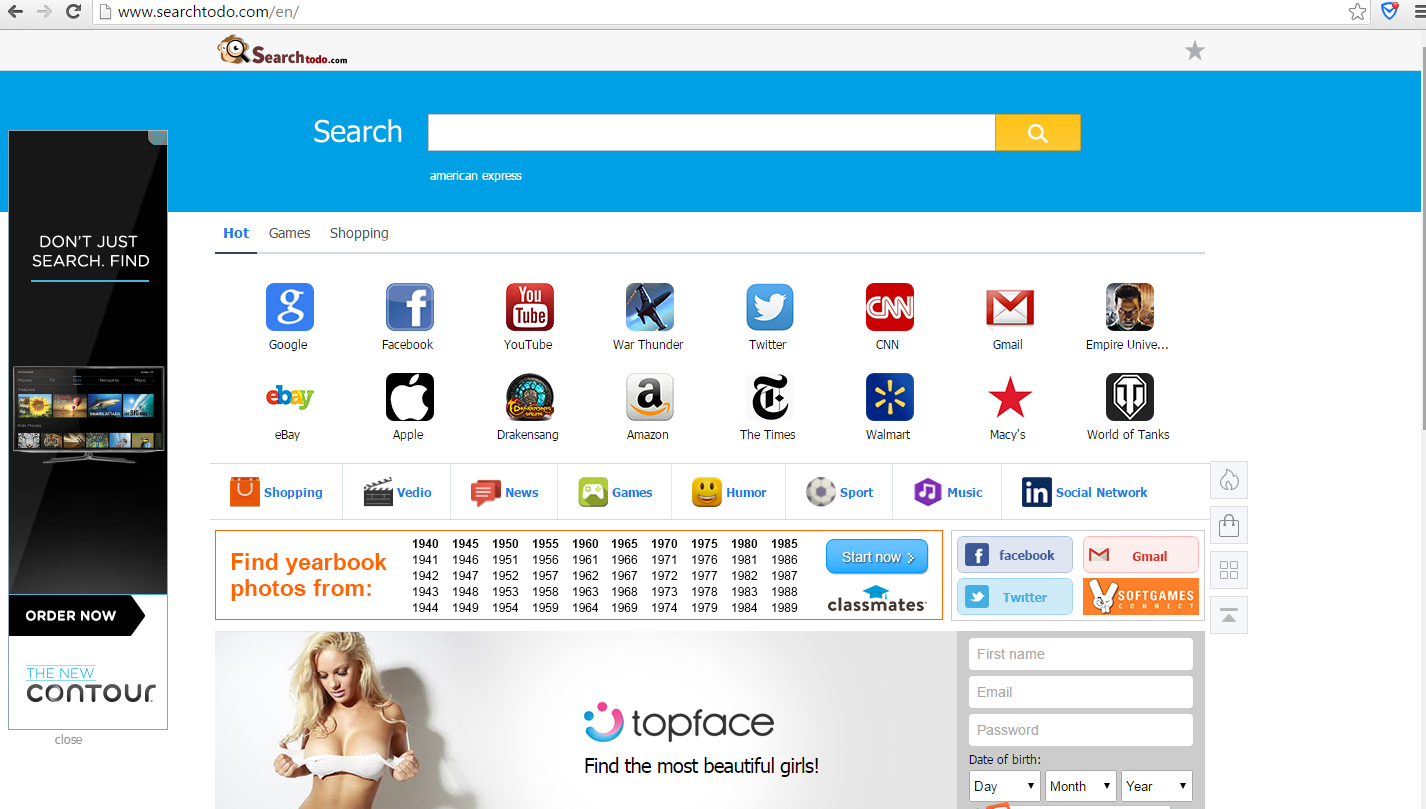Open the Shopping category in the category bar
The image size is (1426, 809).
(x=277, y=492)
